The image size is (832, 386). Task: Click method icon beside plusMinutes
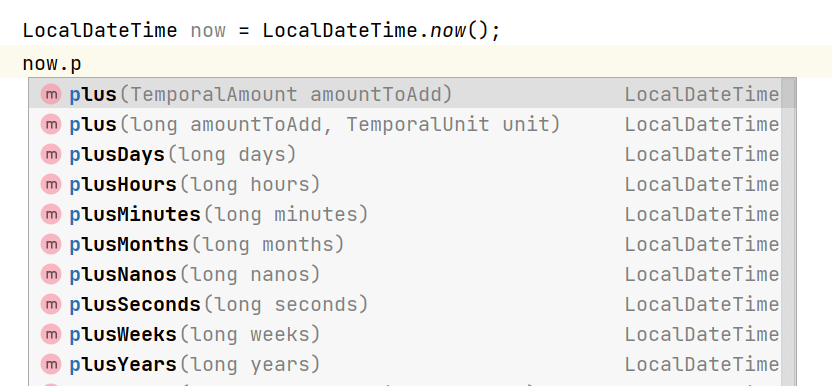(x=51, y=215)
